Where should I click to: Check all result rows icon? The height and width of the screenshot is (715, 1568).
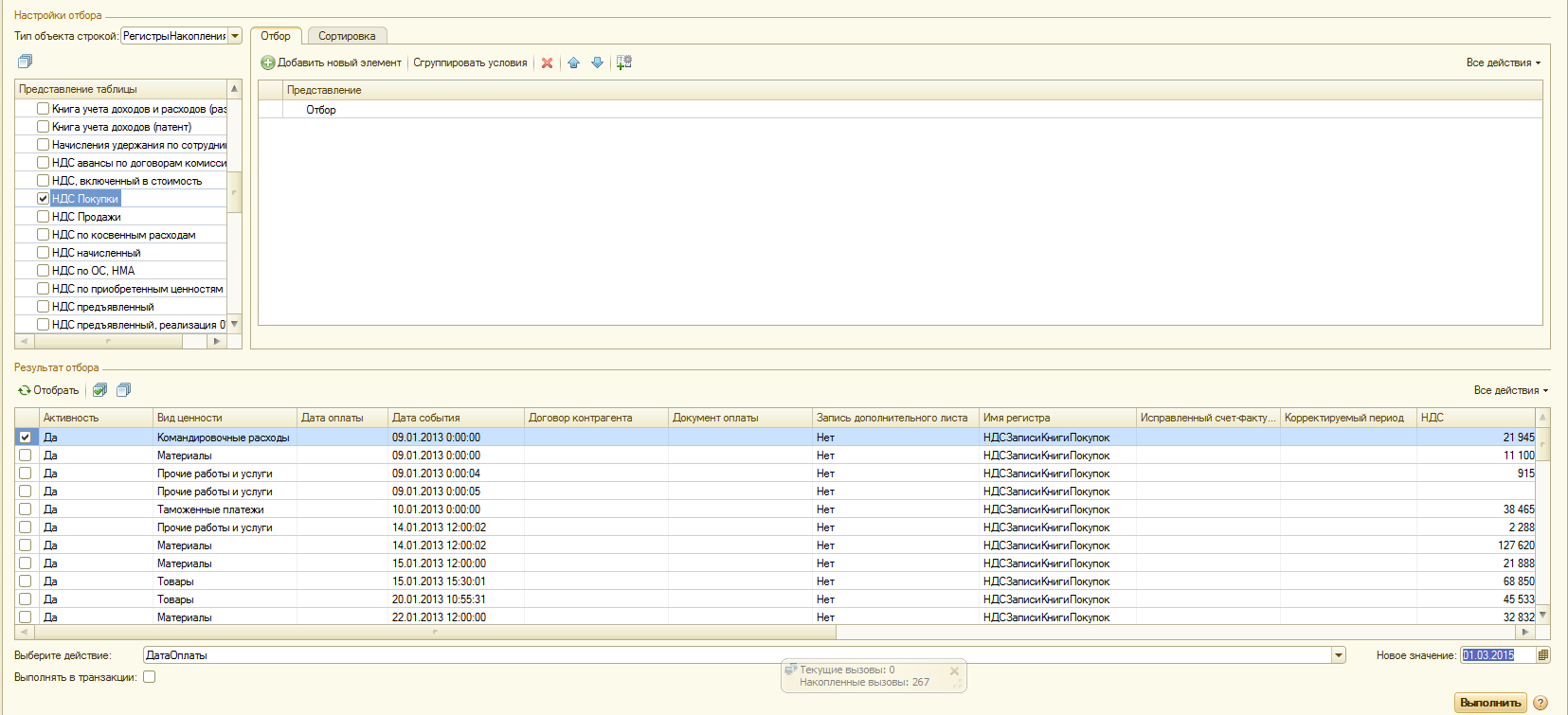(x=99, y=390)
